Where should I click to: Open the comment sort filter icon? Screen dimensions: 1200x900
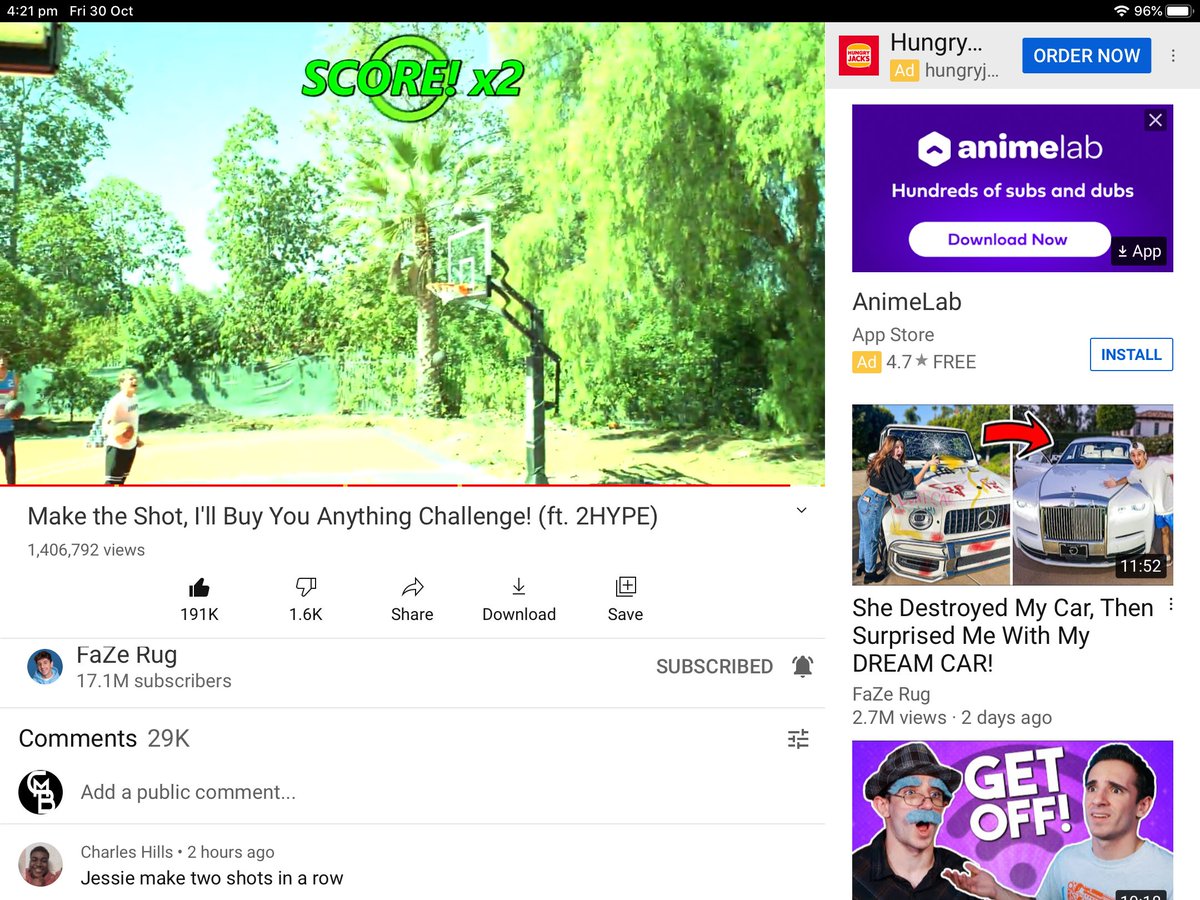798,739
